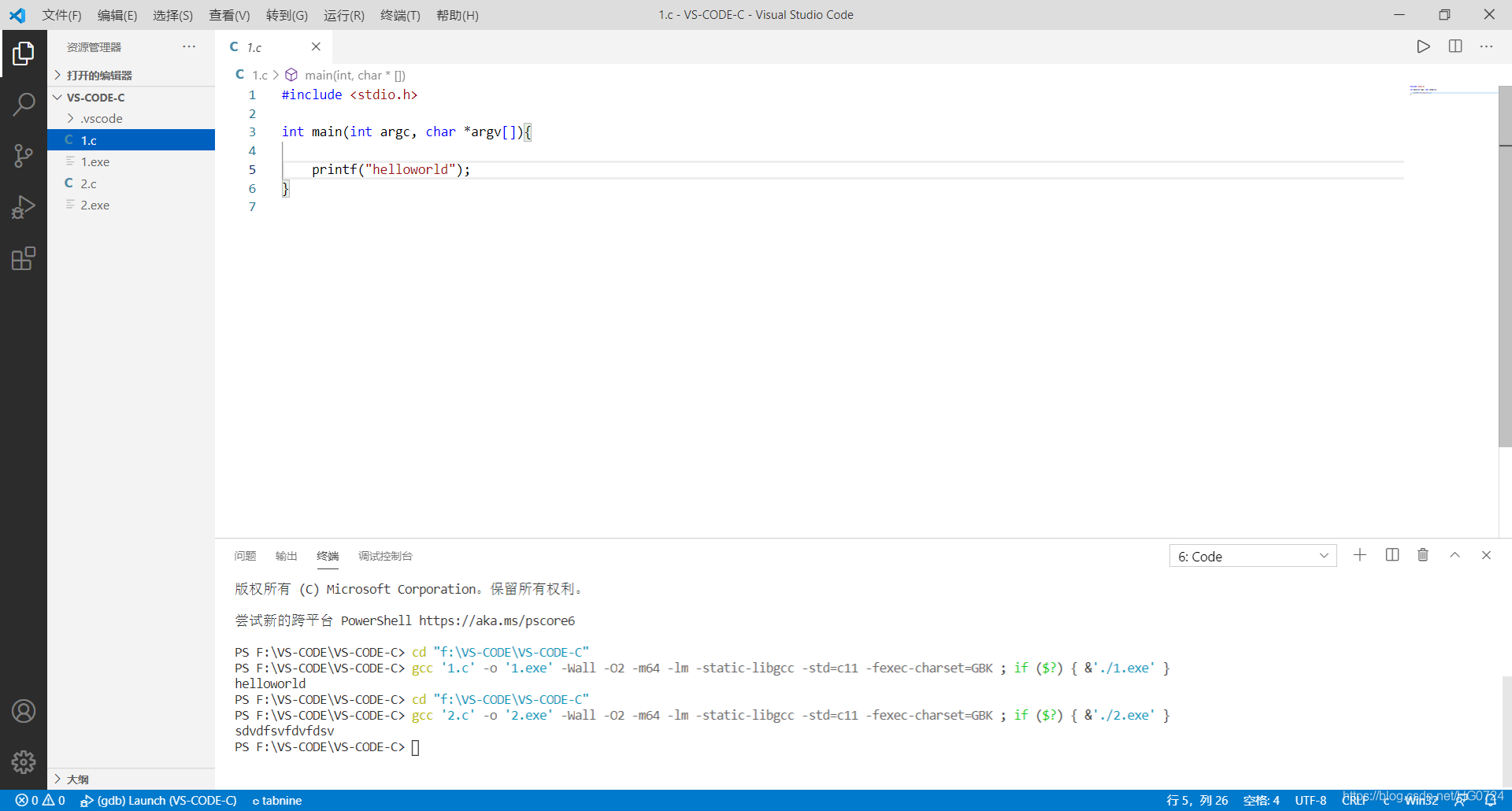The width and height of the screenshot is (1512, 811).
Task: Open the Accounts menu icon
Action: [x=24, y=711]
